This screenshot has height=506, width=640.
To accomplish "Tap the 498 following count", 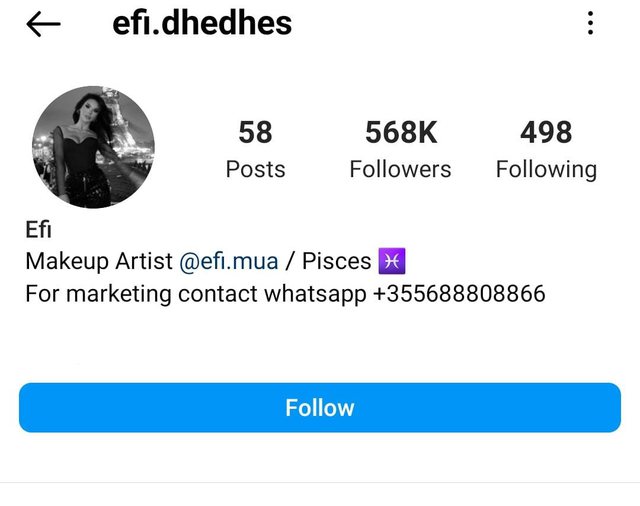I will (x=546, y=132).
